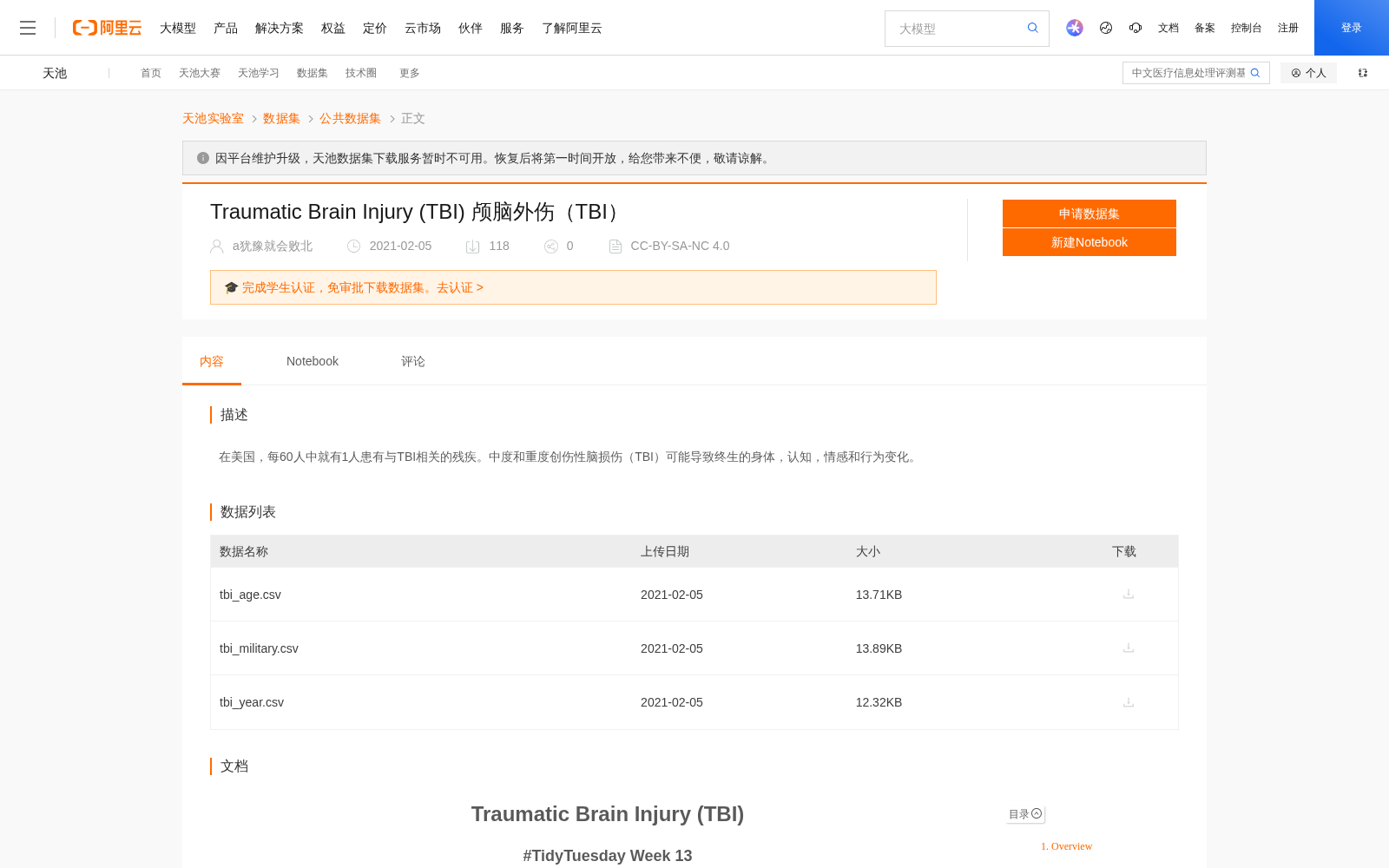Viewport: 1389px width, 868px height.
Task: Click the share count icon near 0
Action: point(551,247)
